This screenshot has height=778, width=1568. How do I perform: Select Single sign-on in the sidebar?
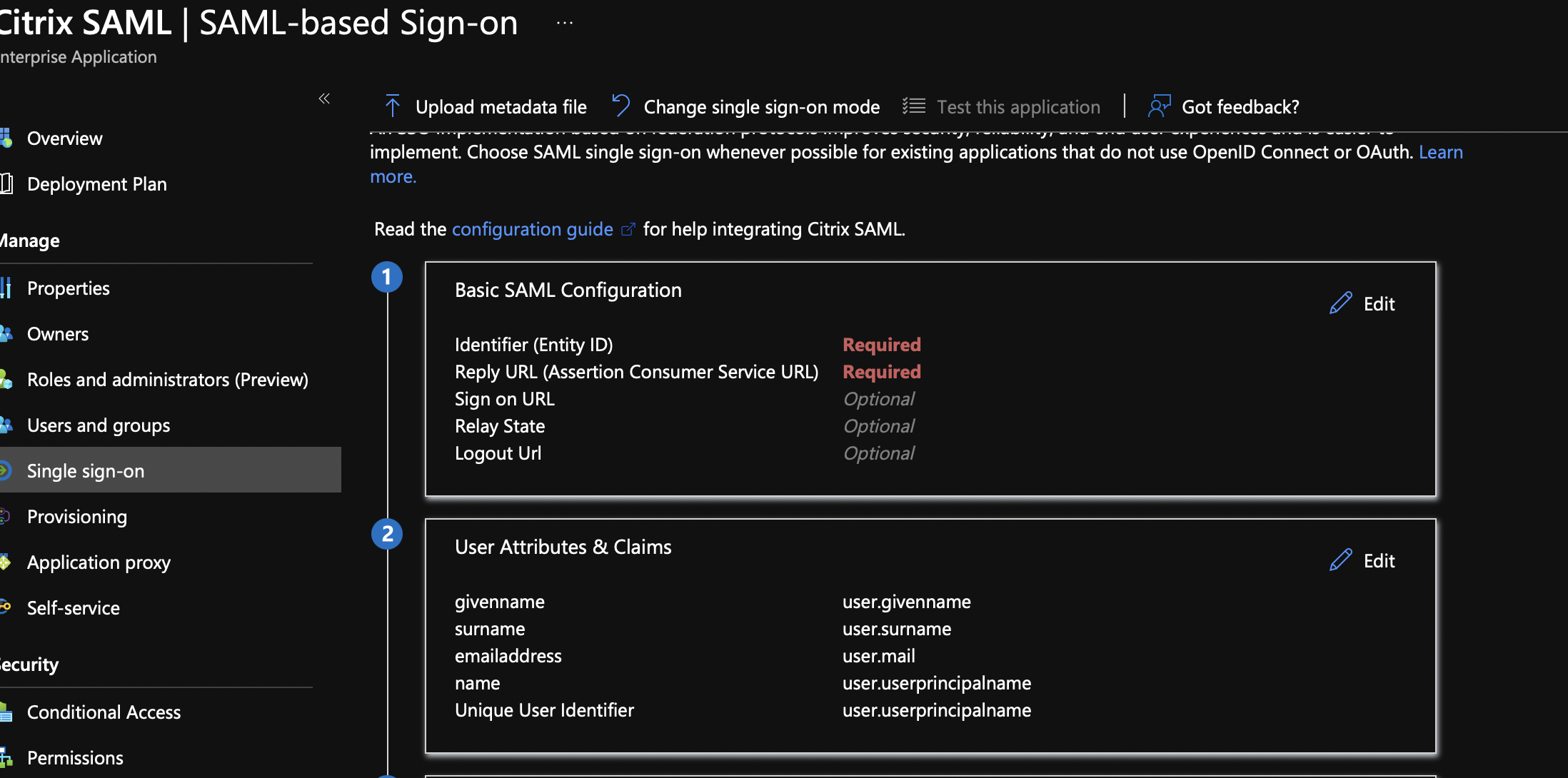[171, 470]
